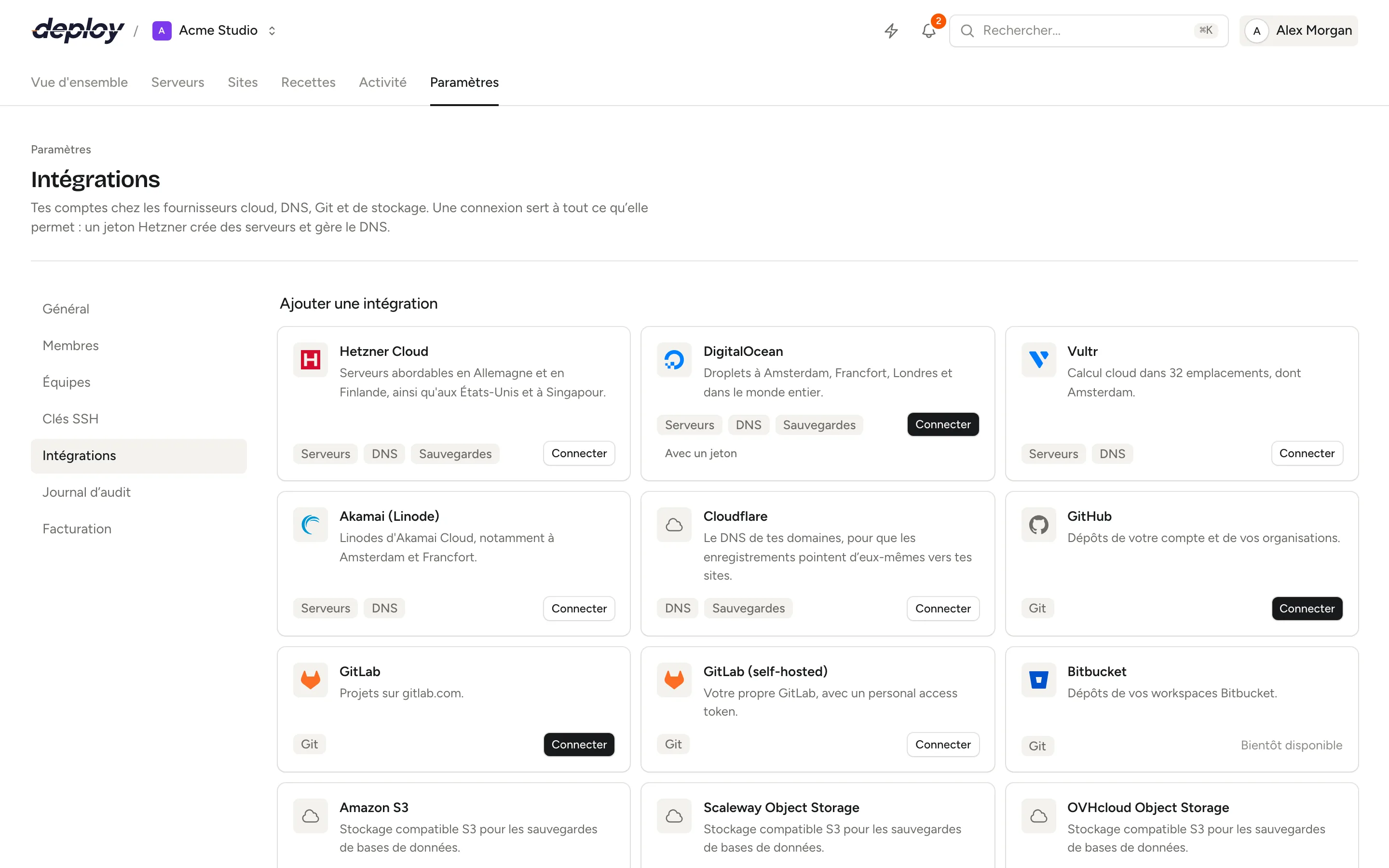Focus the Rechercher search field

[1088, 30]
